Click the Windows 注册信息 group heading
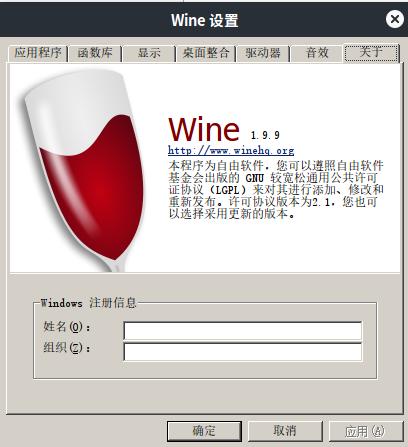This screenshot has width=408, height=447. 88,303
